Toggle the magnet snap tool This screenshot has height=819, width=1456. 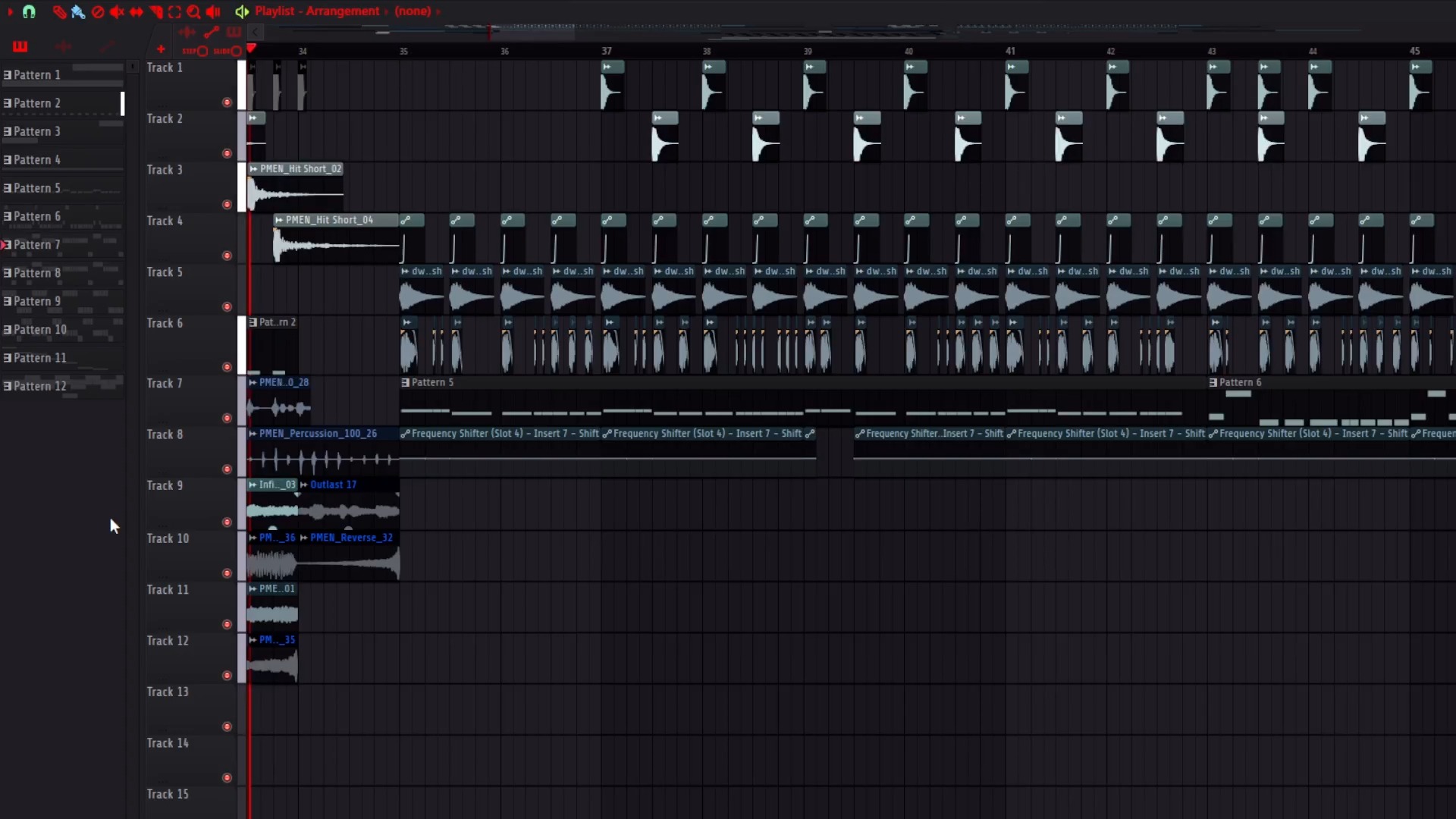[x=29, y=11]
